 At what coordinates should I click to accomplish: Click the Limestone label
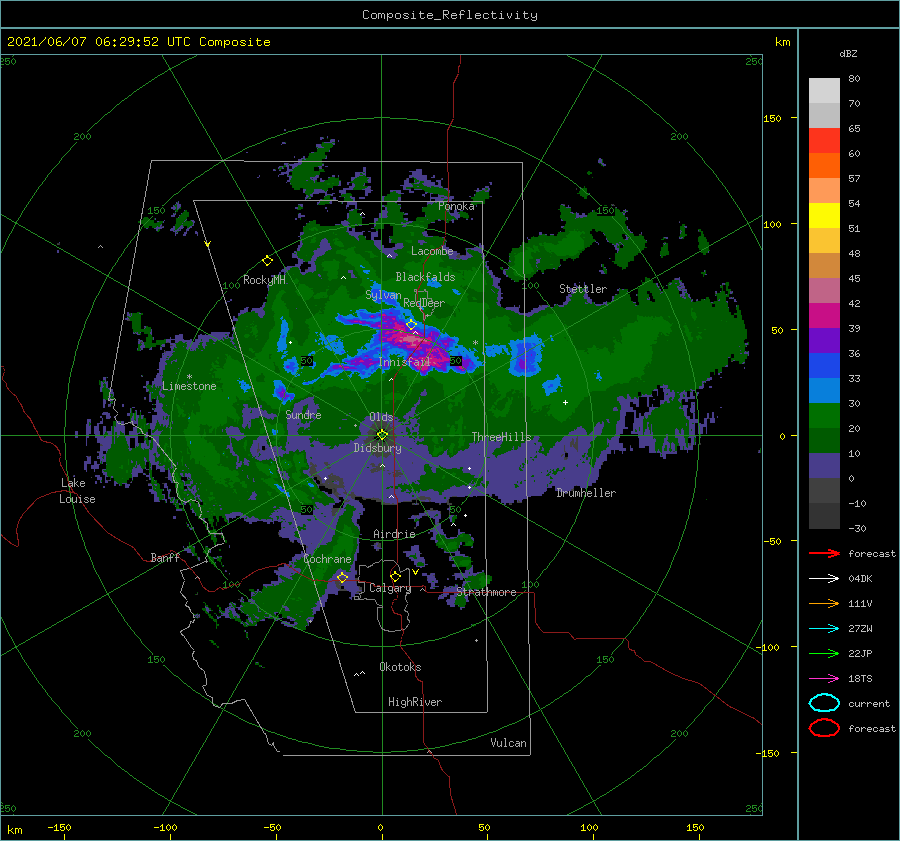(x=189, y=386)
